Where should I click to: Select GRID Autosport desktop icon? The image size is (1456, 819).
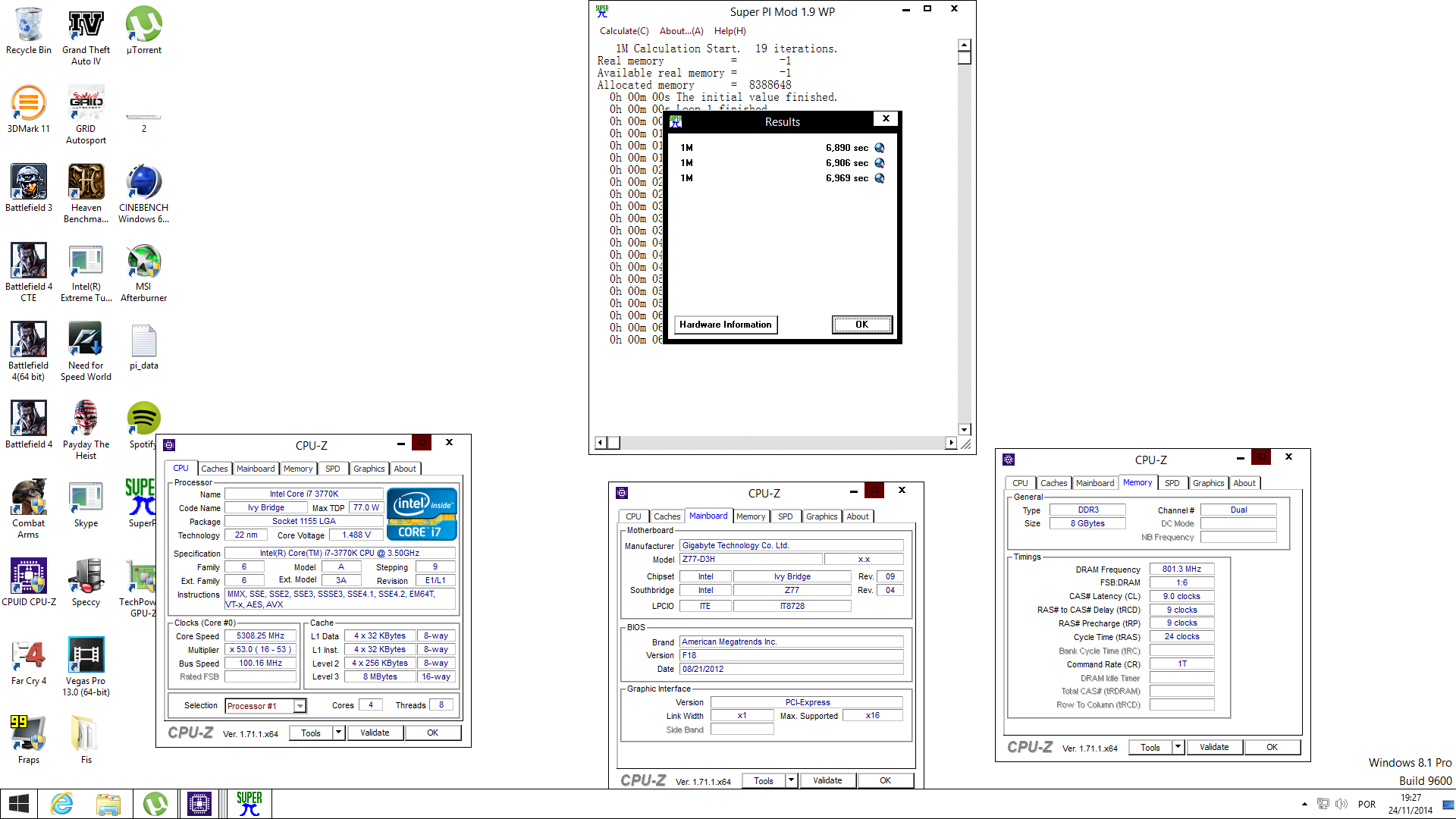pyautogui.click(x=86, y=115)
